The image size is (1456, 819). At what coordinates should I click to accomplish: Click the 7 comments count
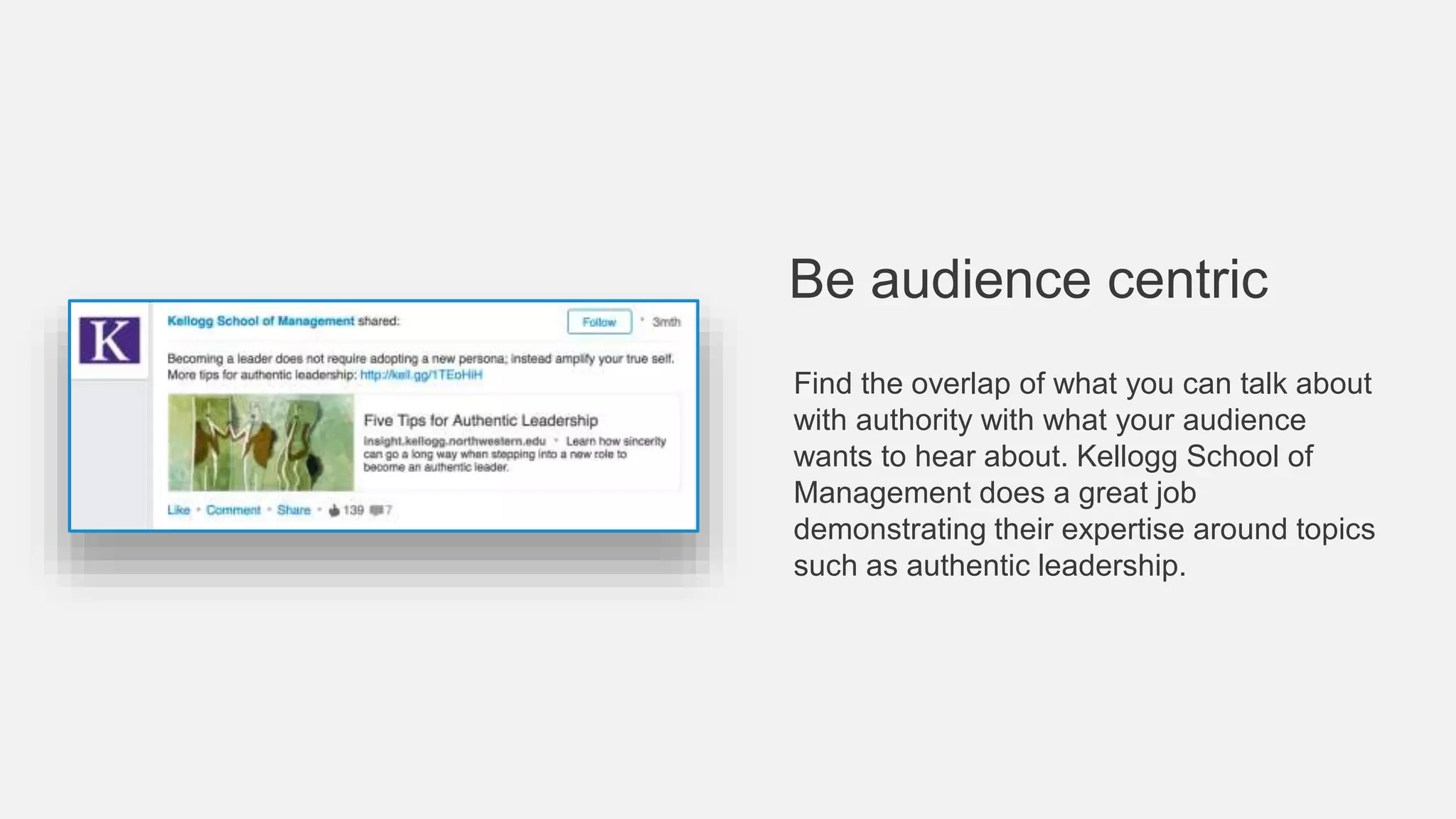pyautogui.click(x=389, y=510)
